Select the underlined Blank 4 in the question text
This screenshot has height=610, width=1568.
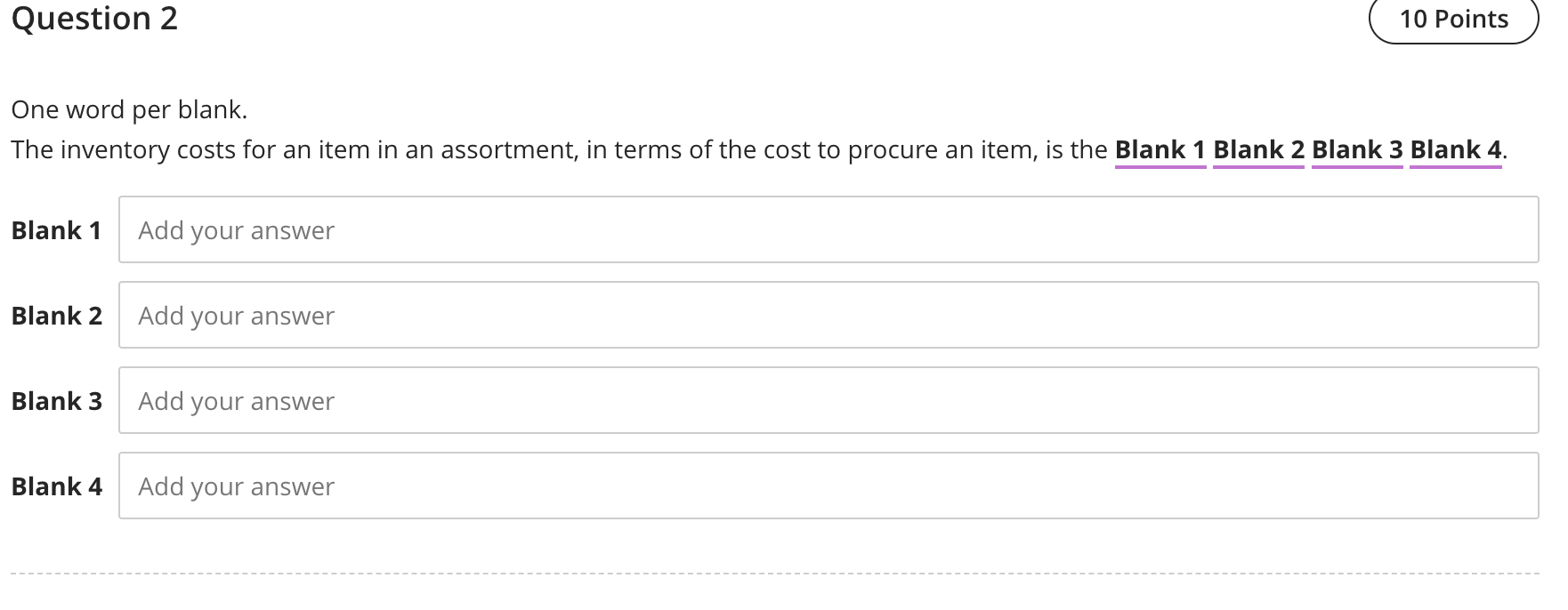1454,149
